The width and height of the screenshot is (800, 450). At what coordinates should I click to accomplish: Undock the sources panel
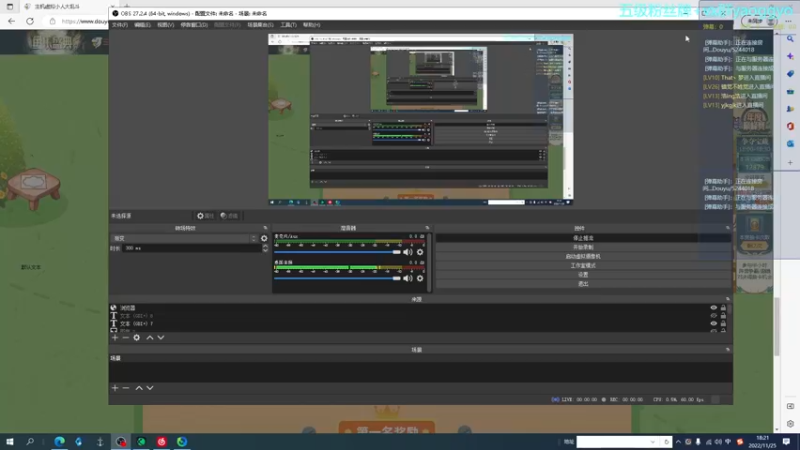(728, 299)
